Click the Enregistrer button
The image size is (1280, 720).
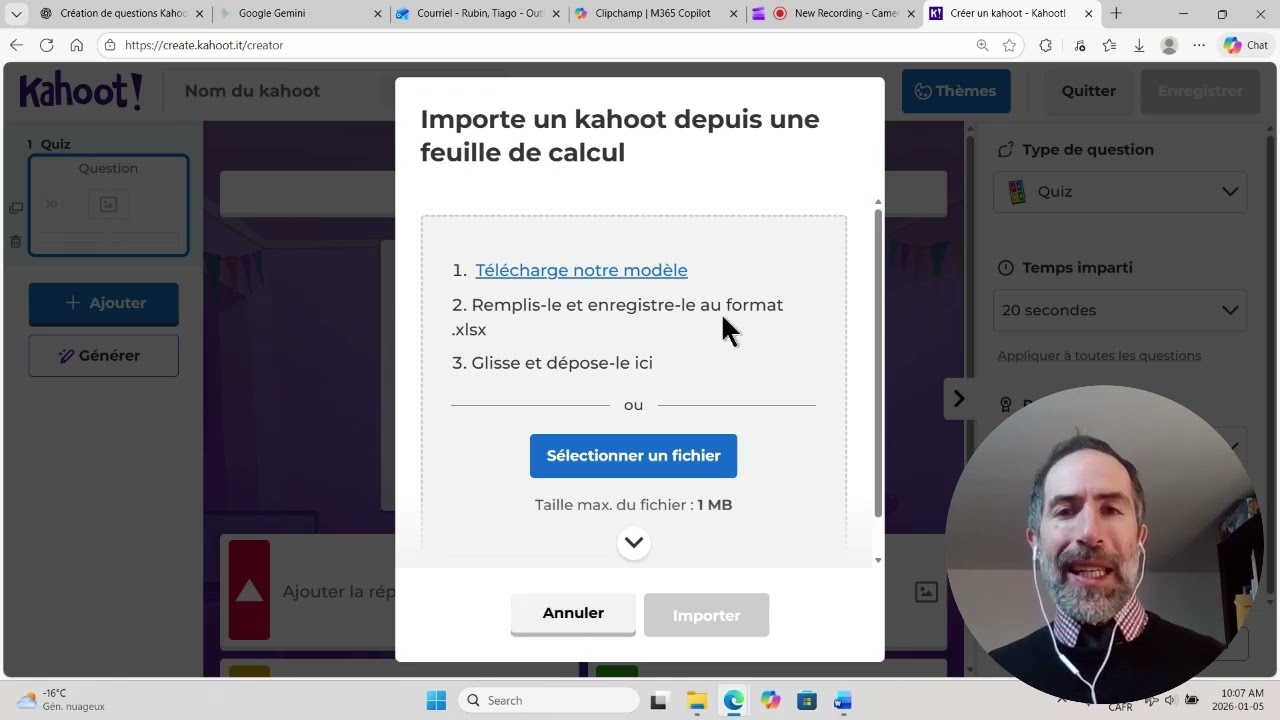click(1200, 91)
